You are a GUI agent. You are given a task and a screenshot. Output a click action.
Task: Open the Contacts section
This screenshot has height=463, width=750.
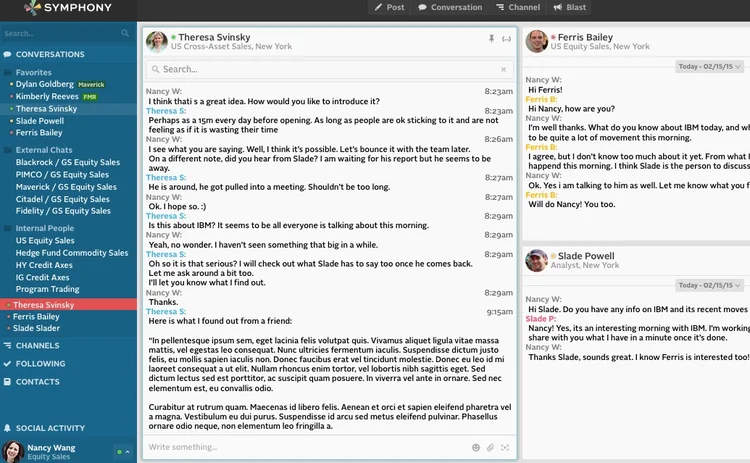coord(38,382)
